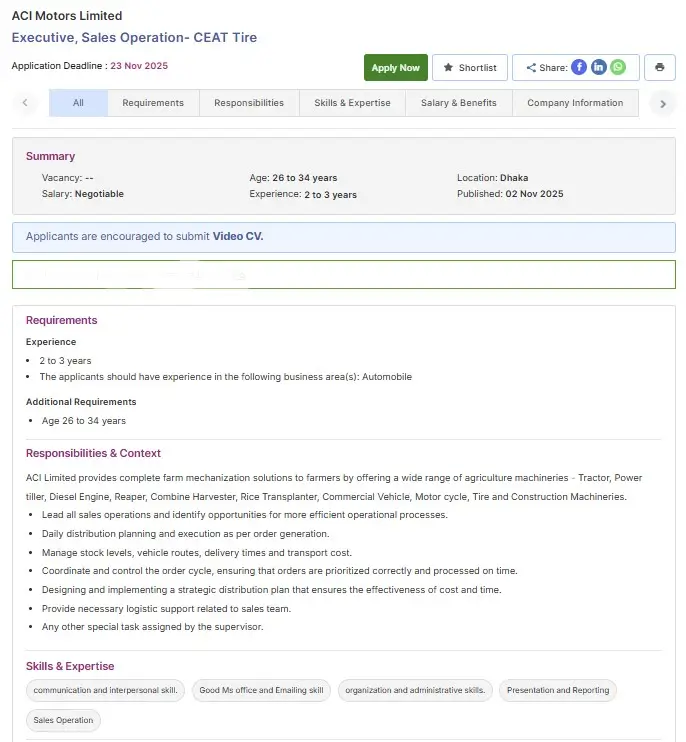Screen dimensions: 686x742
Task: Click the Video CV link
Action: point(238,237)
